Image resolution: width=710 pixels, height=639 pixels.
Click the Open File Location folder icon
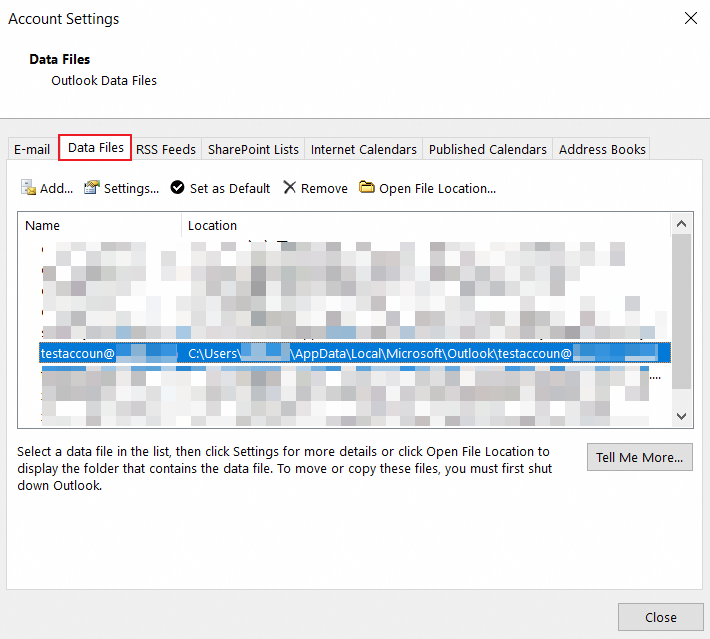(366, 187)
